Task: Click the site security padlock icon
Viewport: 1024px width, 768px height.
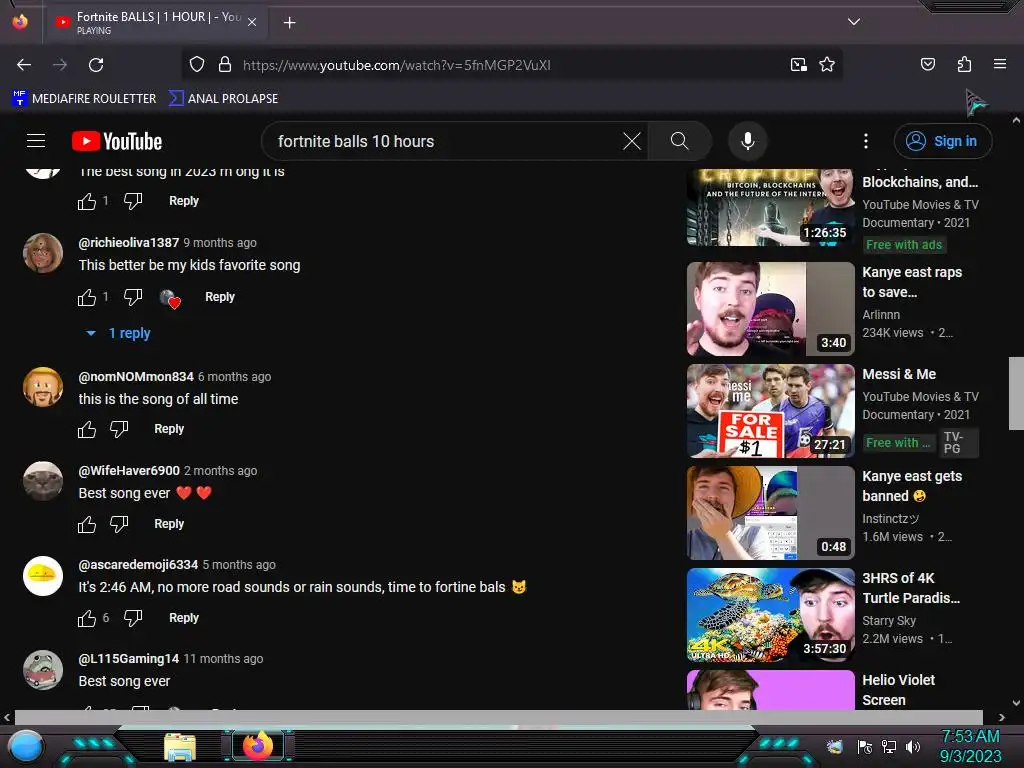Action: click(225, 65)
